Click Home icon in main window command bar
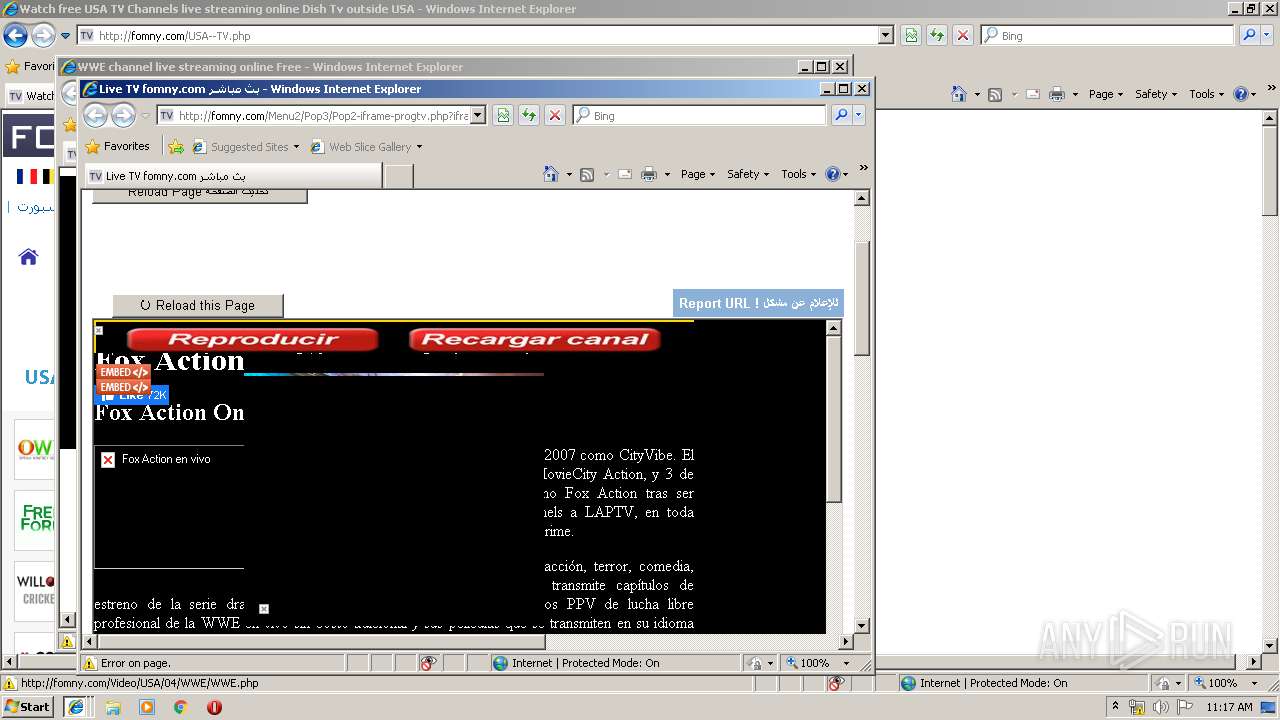This screenshot has width=1280, height=720. (x=959, y=94)
